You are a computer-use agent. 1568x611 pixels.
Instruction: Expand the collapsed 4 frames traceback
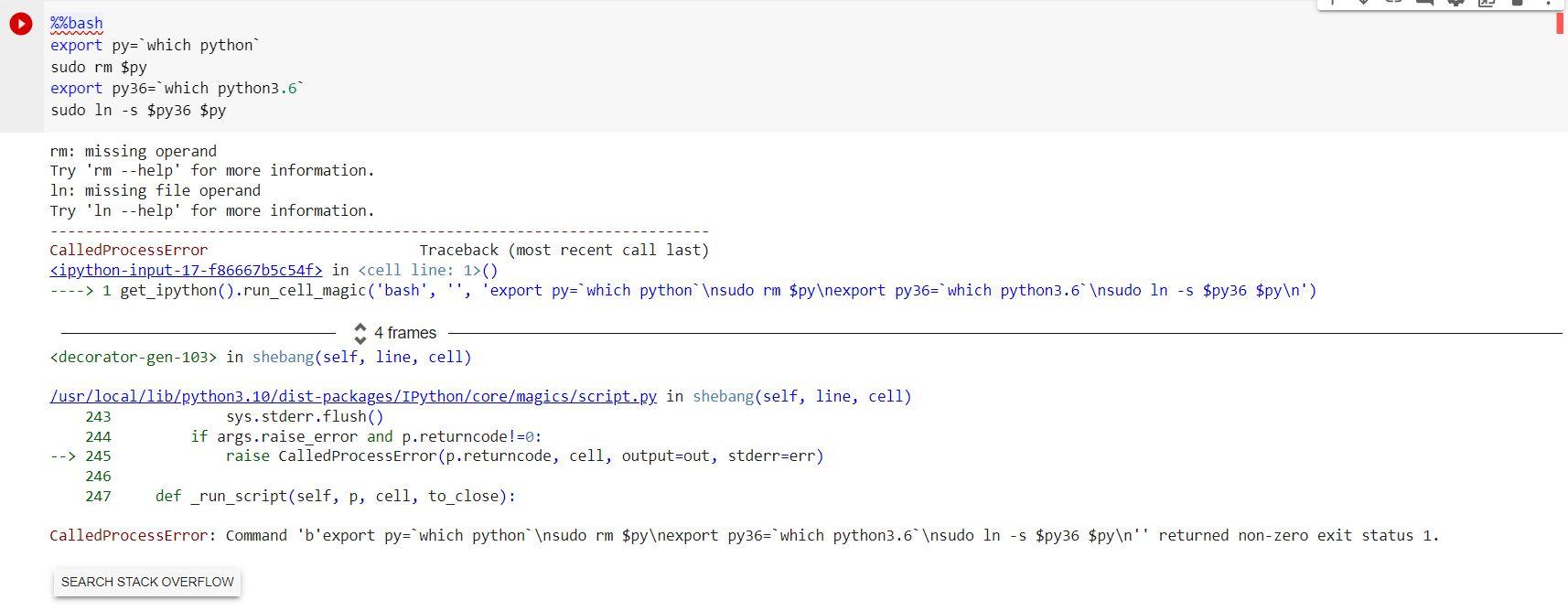click(395, 333)
